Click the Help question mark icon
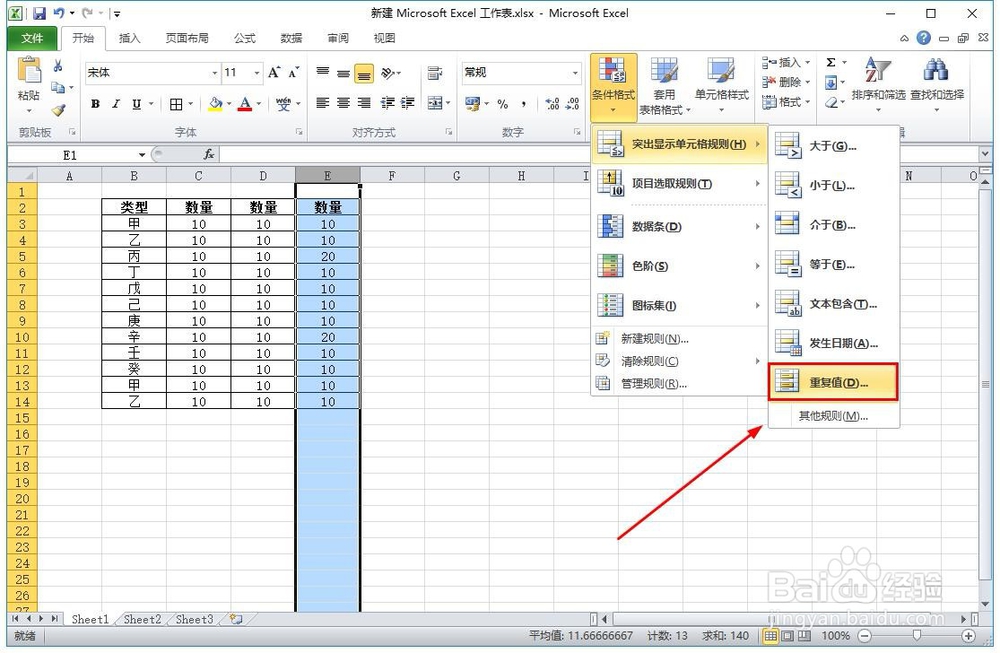Image resolution: width=1000 pixels, height=653 pixels. [923, 38]
